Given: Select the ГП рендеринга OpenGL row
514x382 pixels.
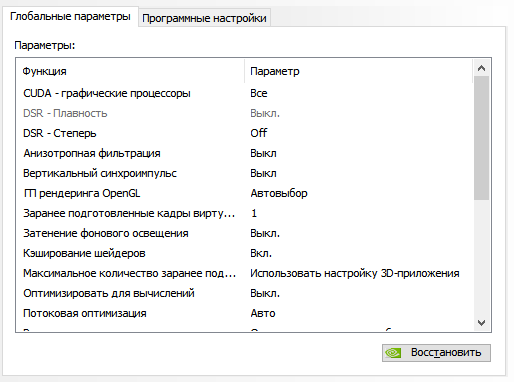Looking at the screenshot, I should pyautogui.click(x=244, y=193).
